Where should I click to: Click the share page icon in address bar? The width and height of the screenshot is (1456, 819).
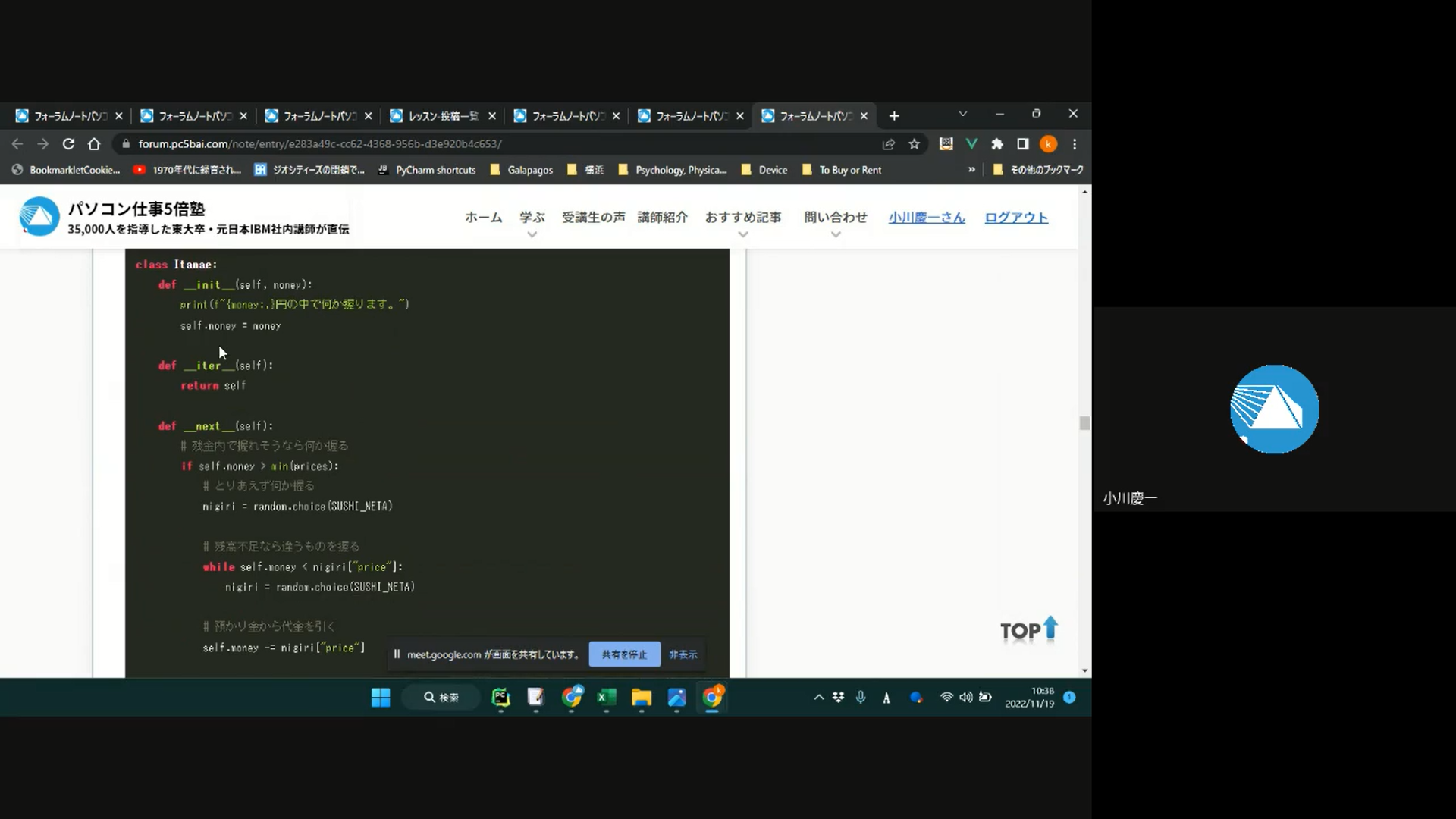(889, 144)
